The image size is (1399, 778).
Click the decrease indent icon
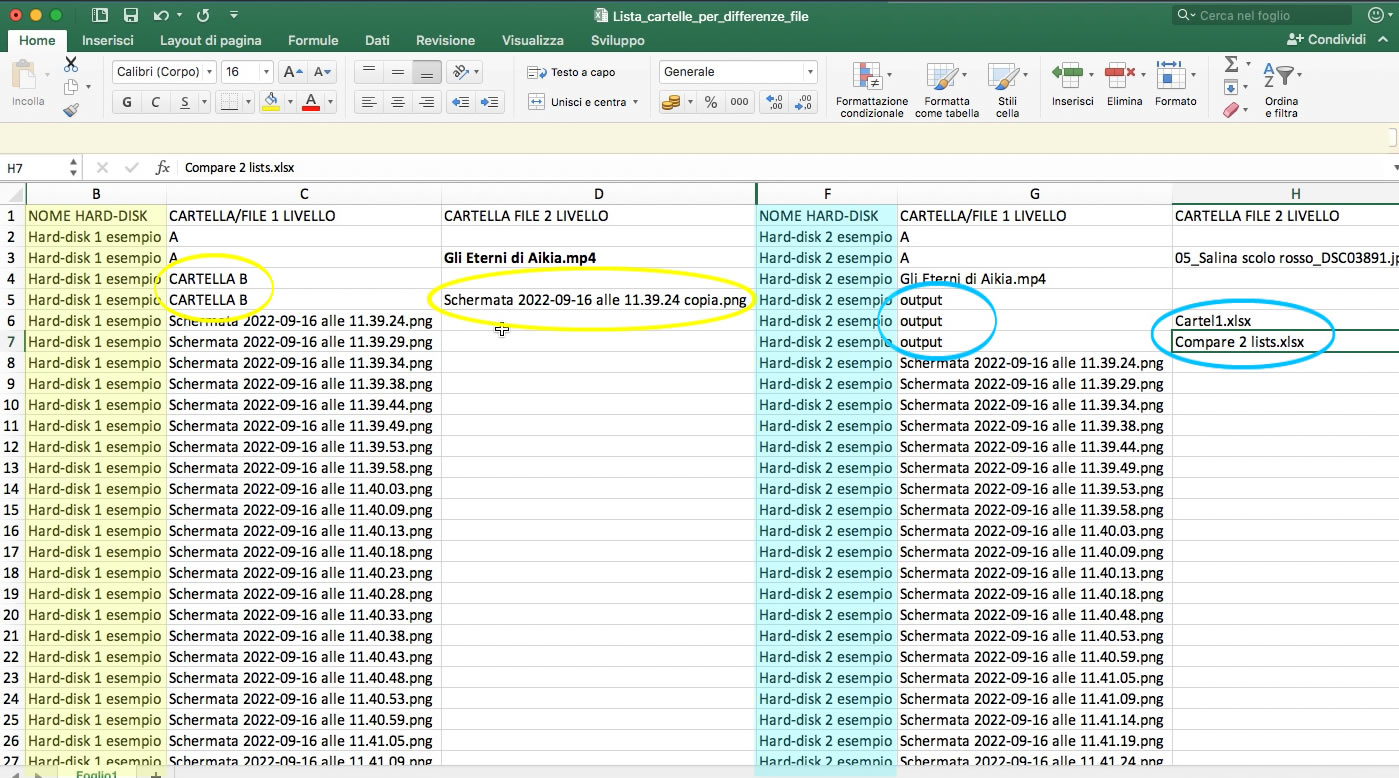(x=460, y=102)
